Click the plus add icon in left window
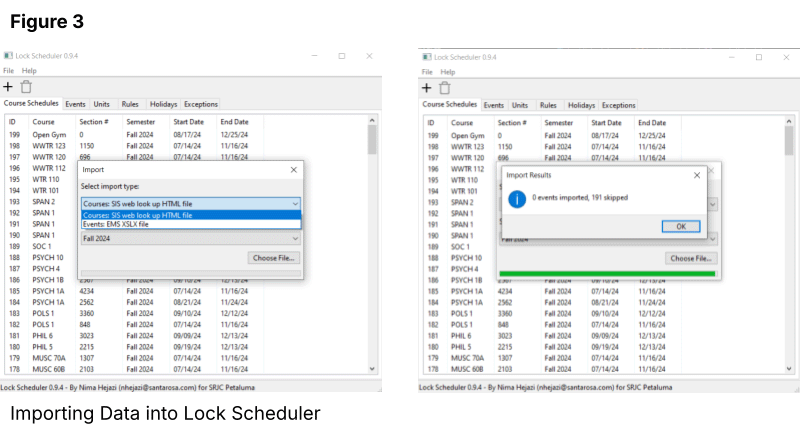This screenshot has width=800, height=438. tap(8, 87)
